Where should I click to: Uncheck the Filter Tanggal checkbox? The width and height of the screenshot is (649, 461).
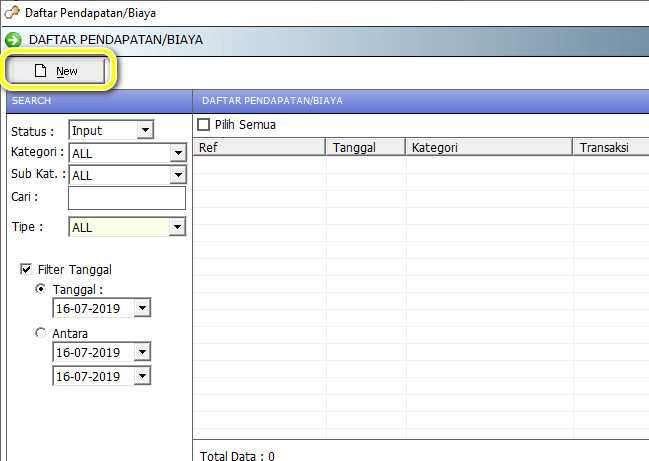27,269
